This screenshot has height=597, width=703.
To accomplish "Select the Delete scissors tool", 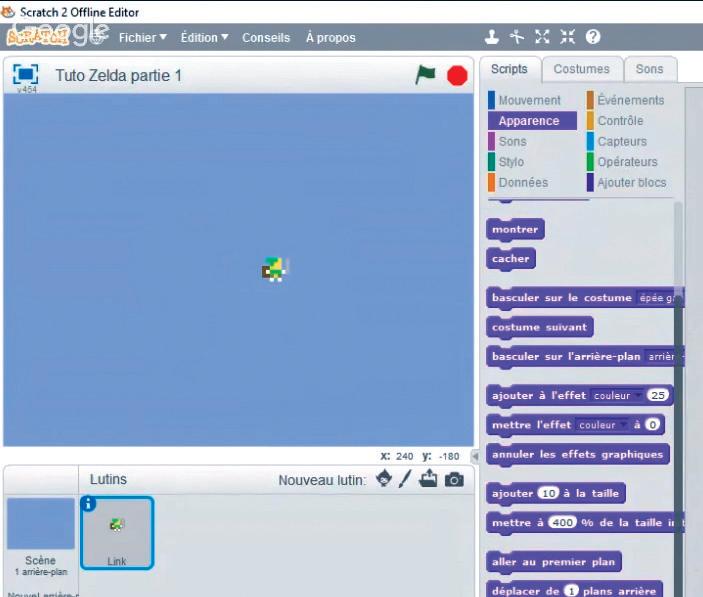I will pyautogui.click(x=516, y=37).
